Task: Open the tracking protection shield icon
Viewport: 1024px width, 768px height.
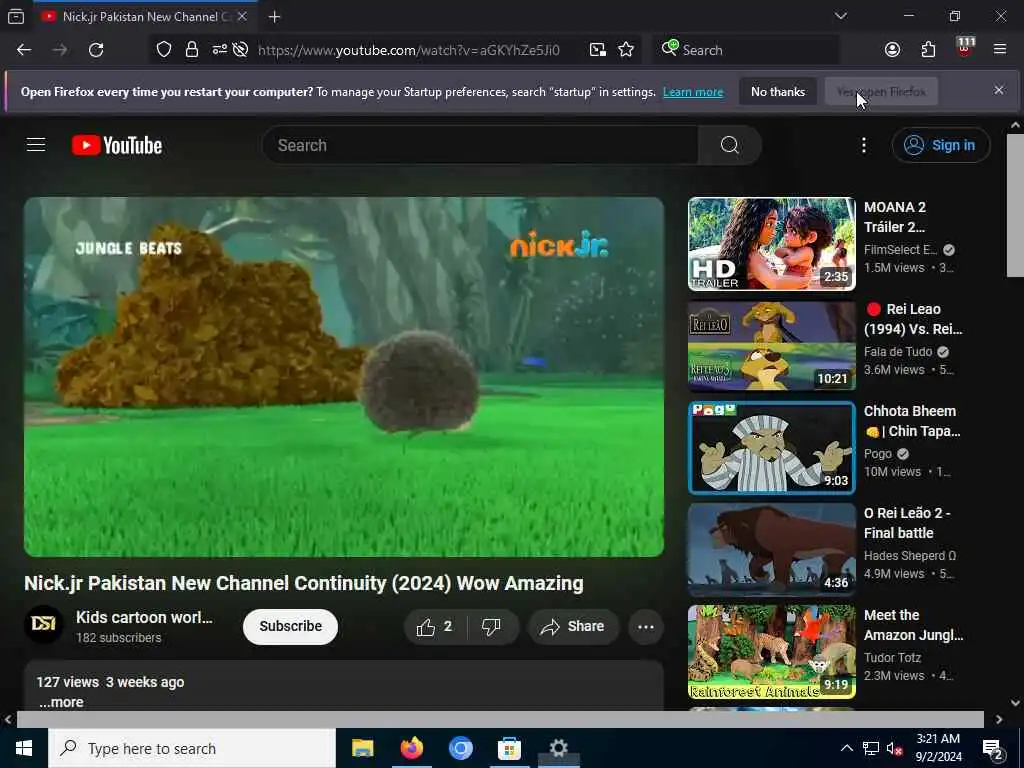Action: click(164, 50)
